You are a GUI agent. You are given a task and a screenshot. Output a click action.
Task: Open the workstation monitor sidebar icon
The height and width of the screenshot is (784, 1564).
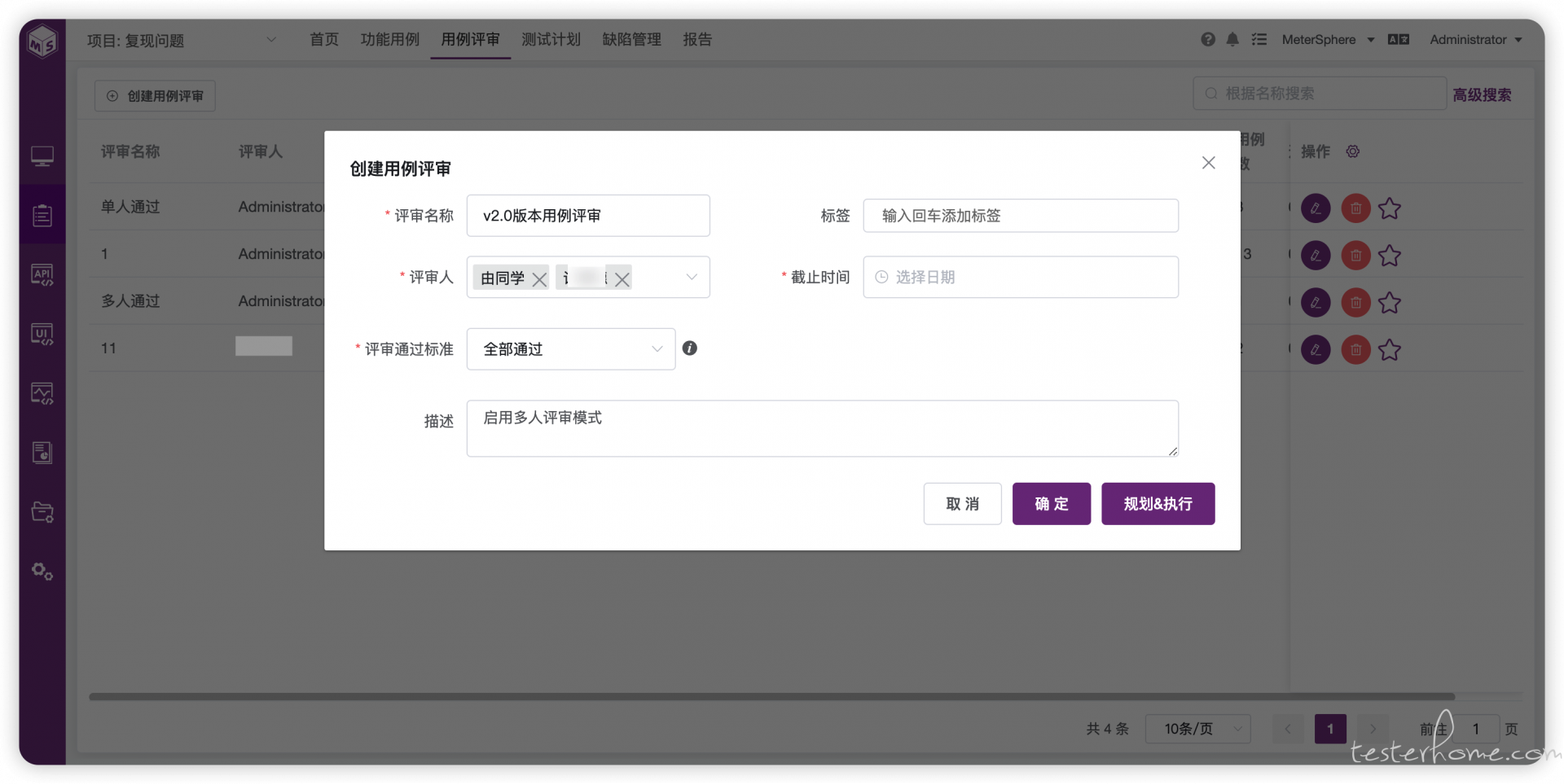coord(42,155)
